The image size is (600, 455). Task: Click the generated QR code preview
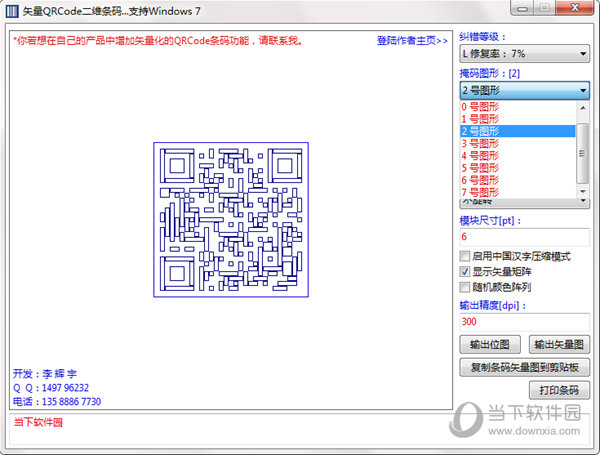(x=231, y=220)
